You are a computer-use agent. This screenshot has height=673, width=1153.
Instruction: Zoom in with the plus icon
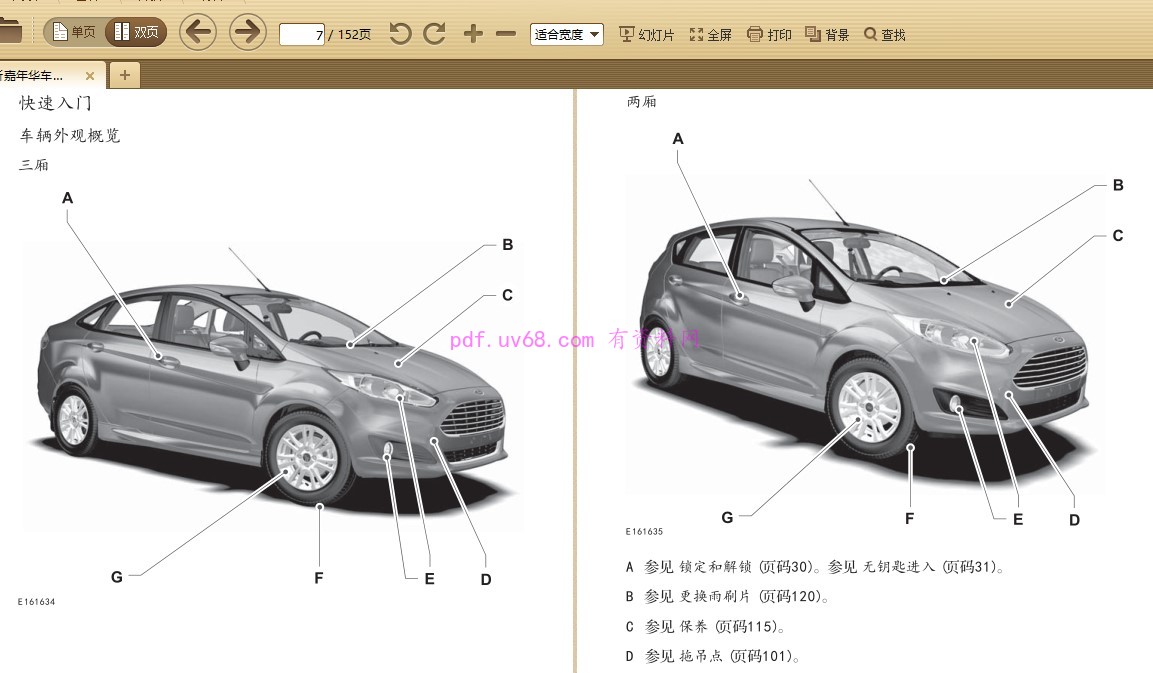[473, 34]
